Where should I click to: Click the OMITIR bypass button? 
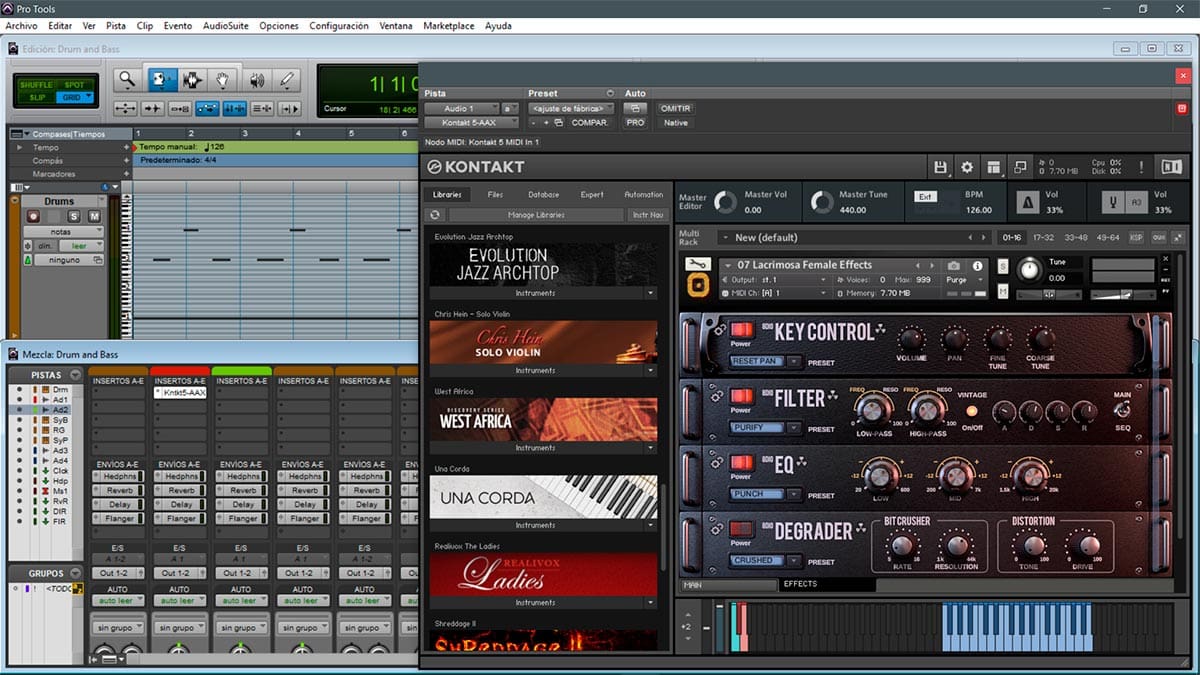coord(676,108)
